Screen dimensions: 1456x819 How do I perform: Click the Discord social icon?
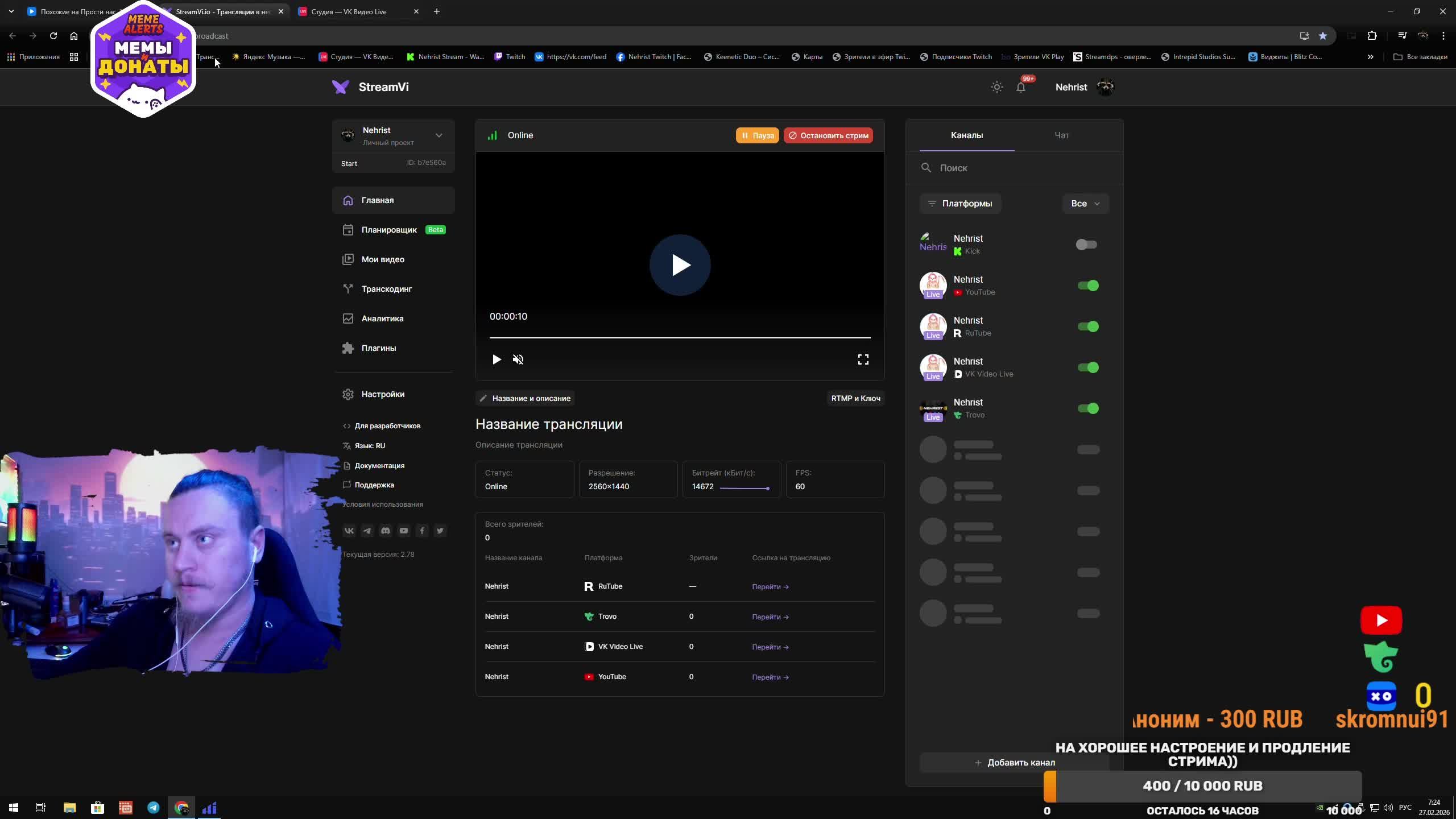[386, 531]
